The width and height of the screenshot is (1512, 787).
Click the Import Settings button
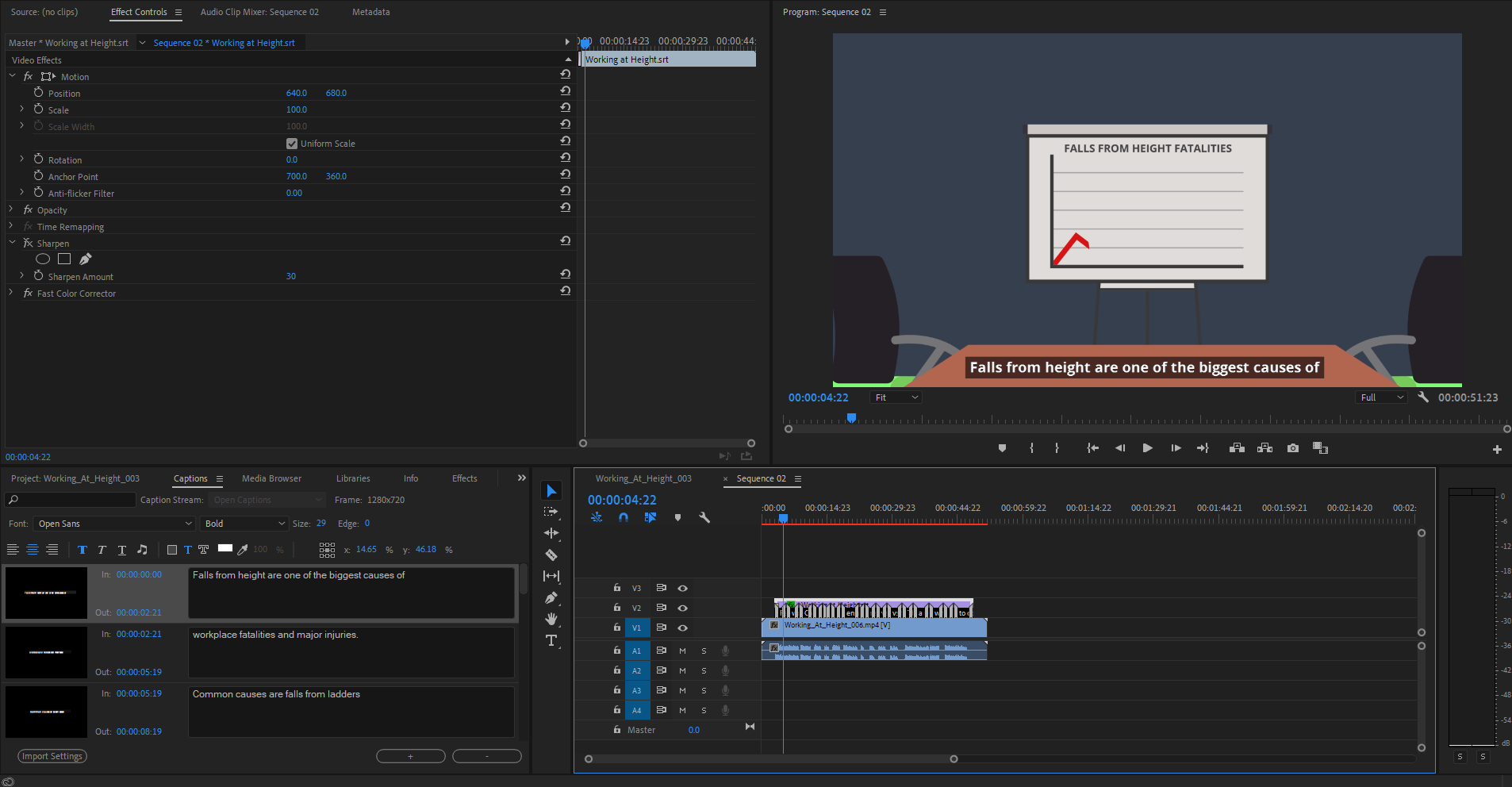52,756
